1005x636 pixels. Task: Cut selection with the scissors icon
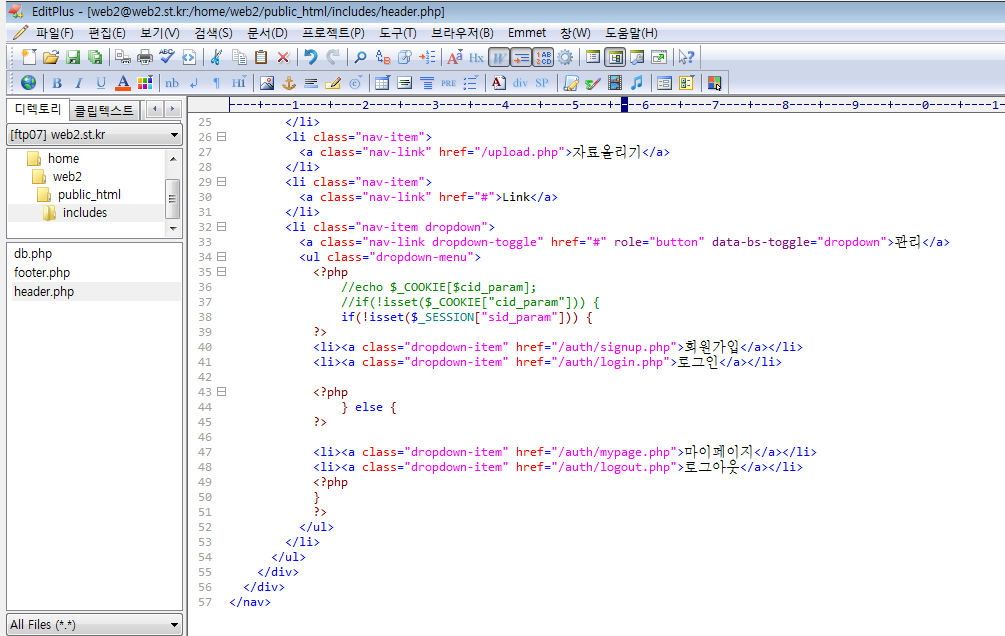tap(216, 57)
